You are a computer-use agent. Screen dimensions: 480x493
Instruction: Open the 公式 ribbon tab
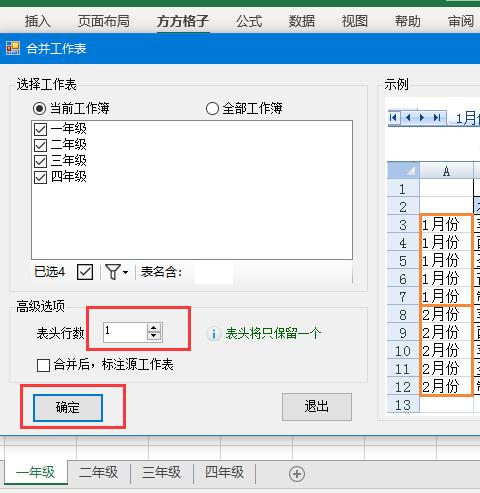click(x=249, y=21)
